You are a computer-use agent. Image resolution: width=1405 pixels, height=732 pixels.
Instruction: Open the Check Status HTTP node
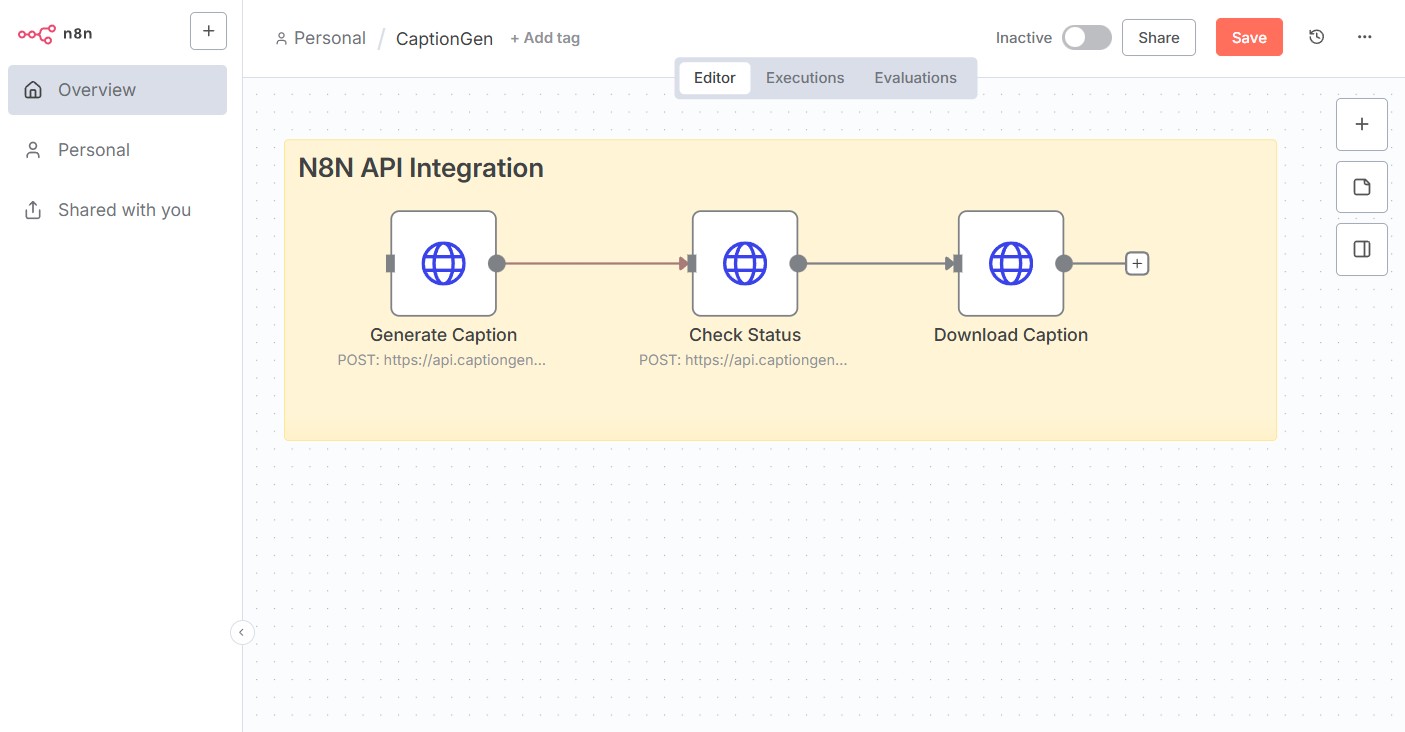tap(744, 264)
